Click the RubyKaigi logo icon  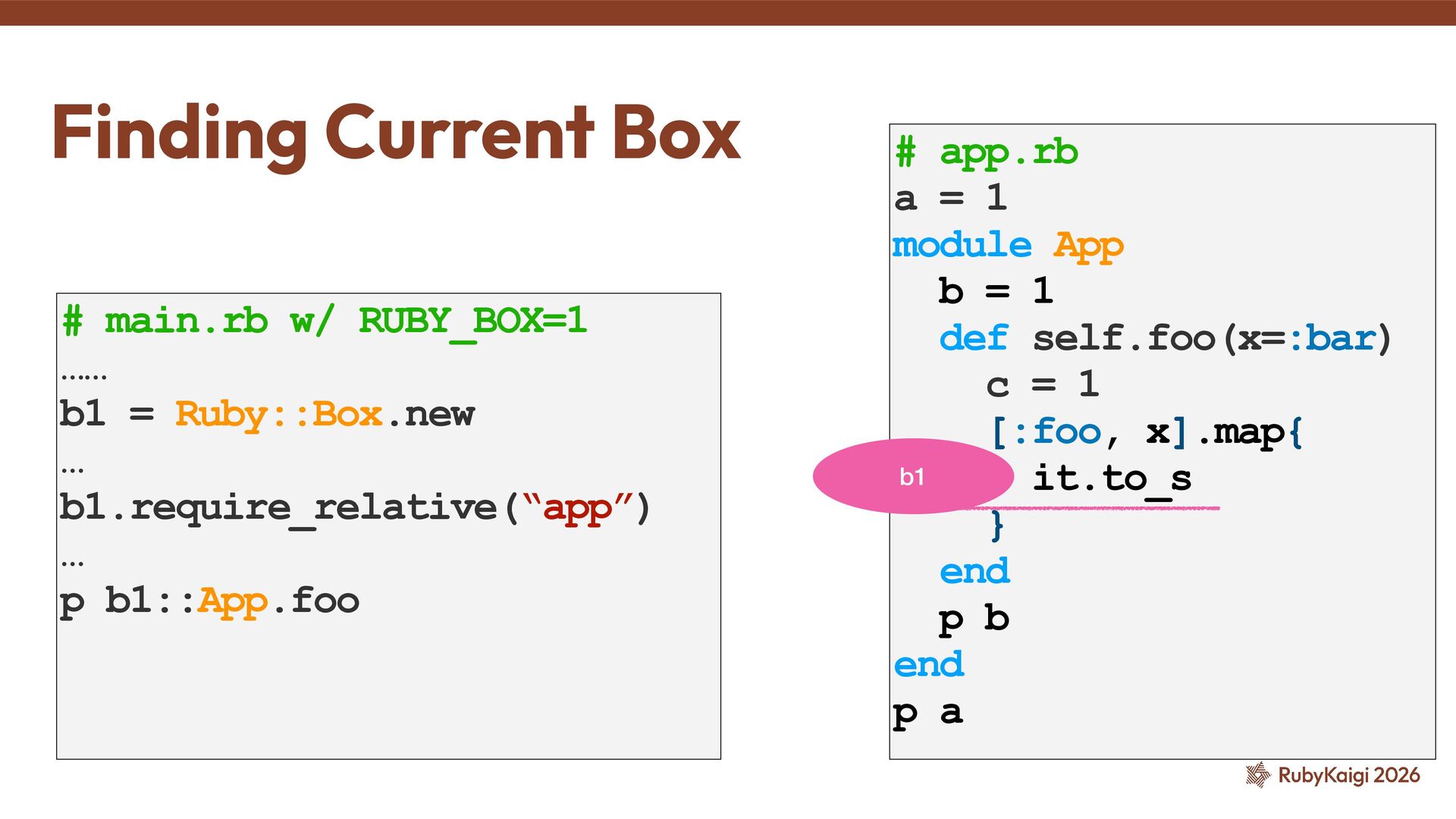point(1257,774)
